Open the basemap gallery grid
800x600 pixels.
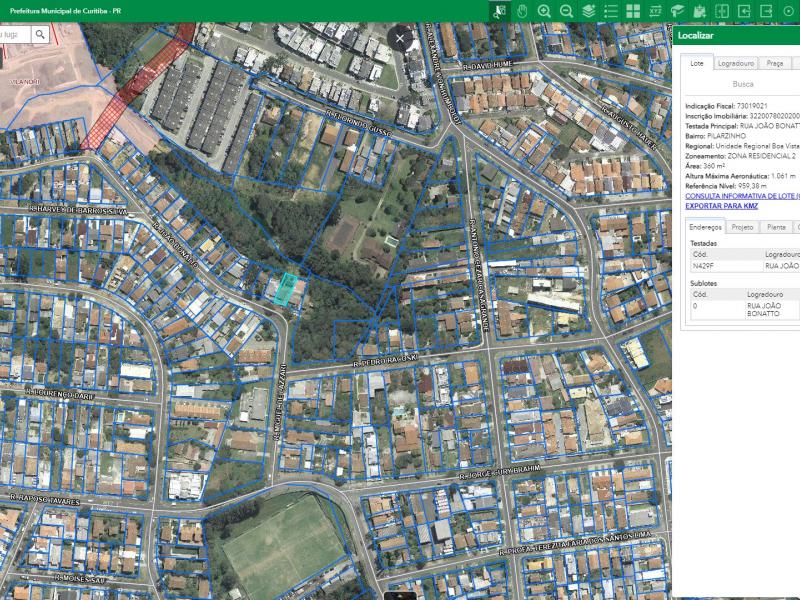[633, 10]
